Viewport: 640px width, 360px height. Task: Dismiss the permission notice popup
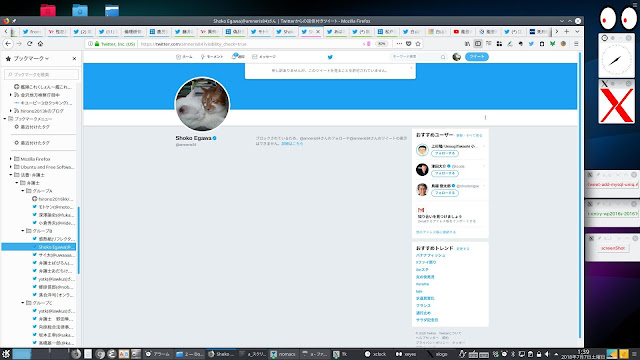click(x=411, y=68)
